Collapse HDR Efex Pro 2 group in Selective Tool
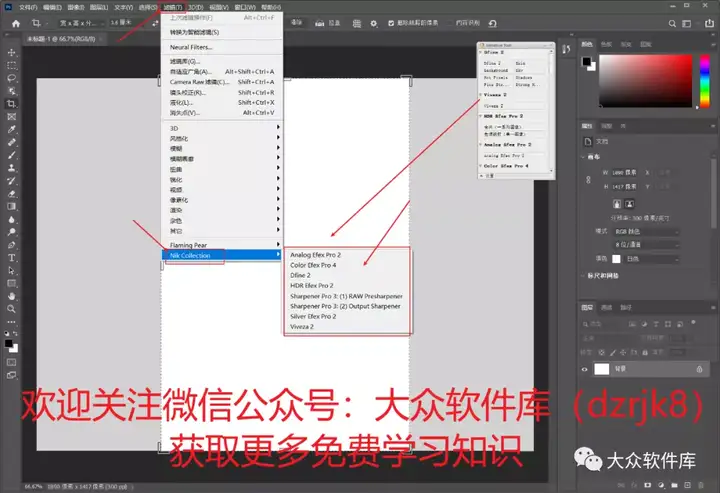The height and width of the screenshot is (493, 720). [481, 116]
